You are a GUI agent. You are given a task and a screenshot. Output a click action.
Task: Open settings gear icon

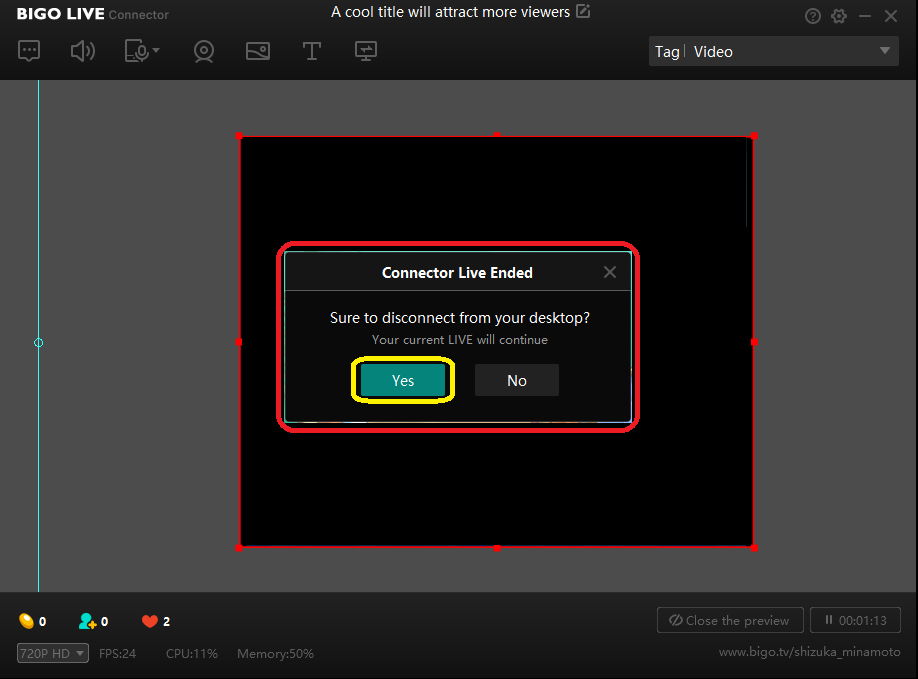click(839, 16)
